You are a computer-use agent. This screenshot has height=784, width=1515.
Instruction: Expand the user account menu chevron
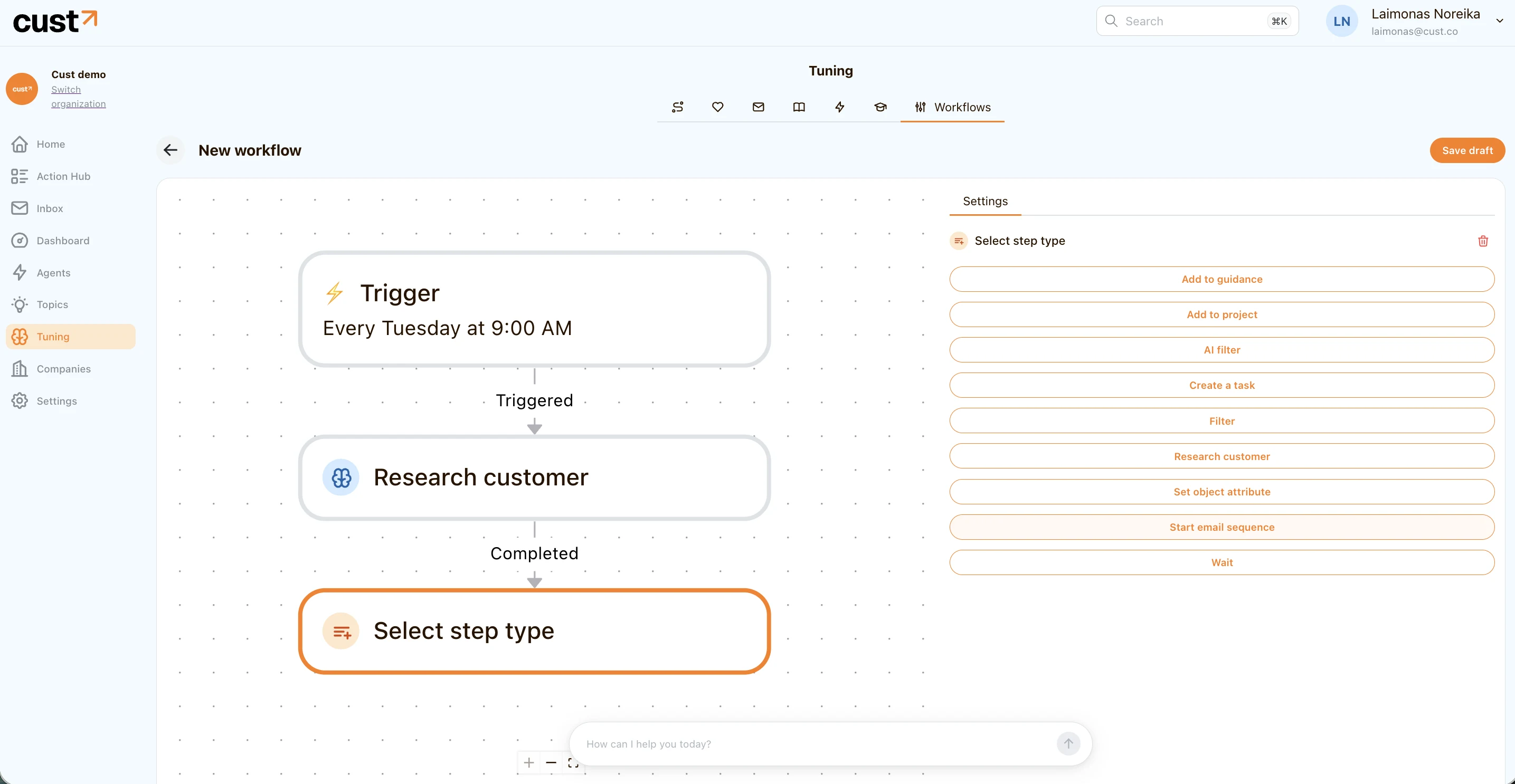[1499, 21]
